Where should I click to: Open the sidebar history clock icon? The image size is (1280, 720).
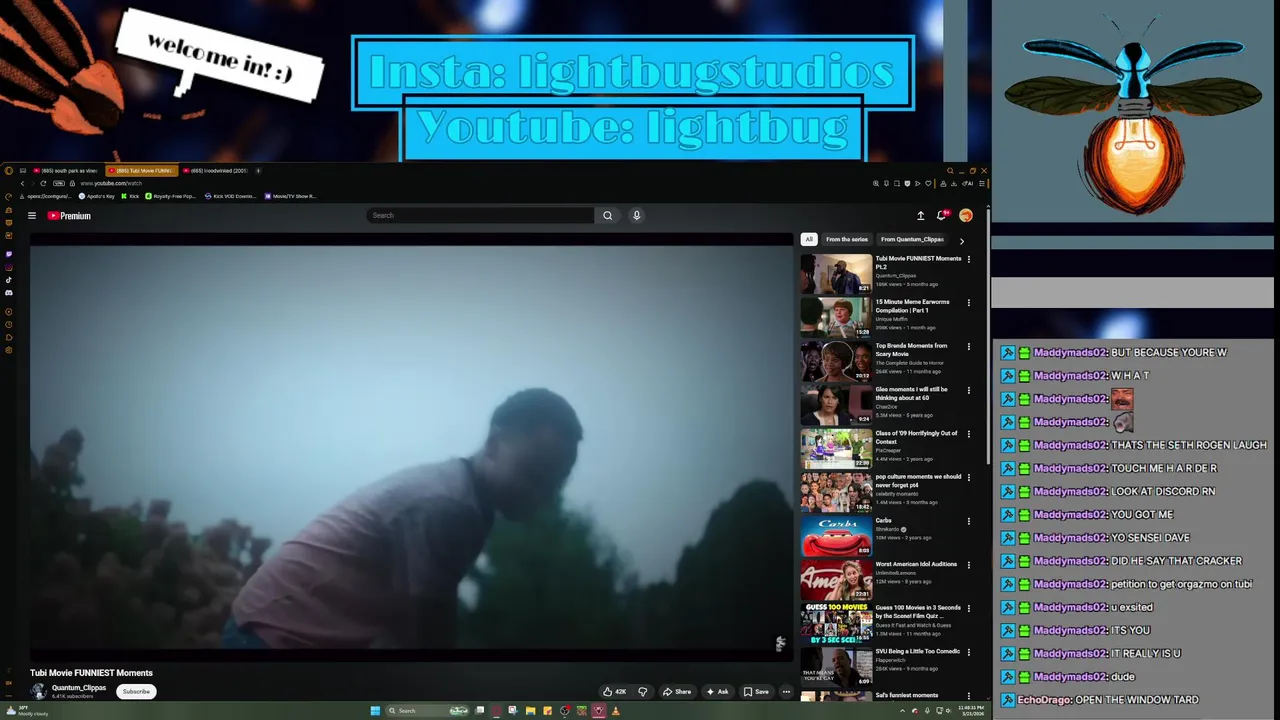pyautogui.click(x=9, y=324)
